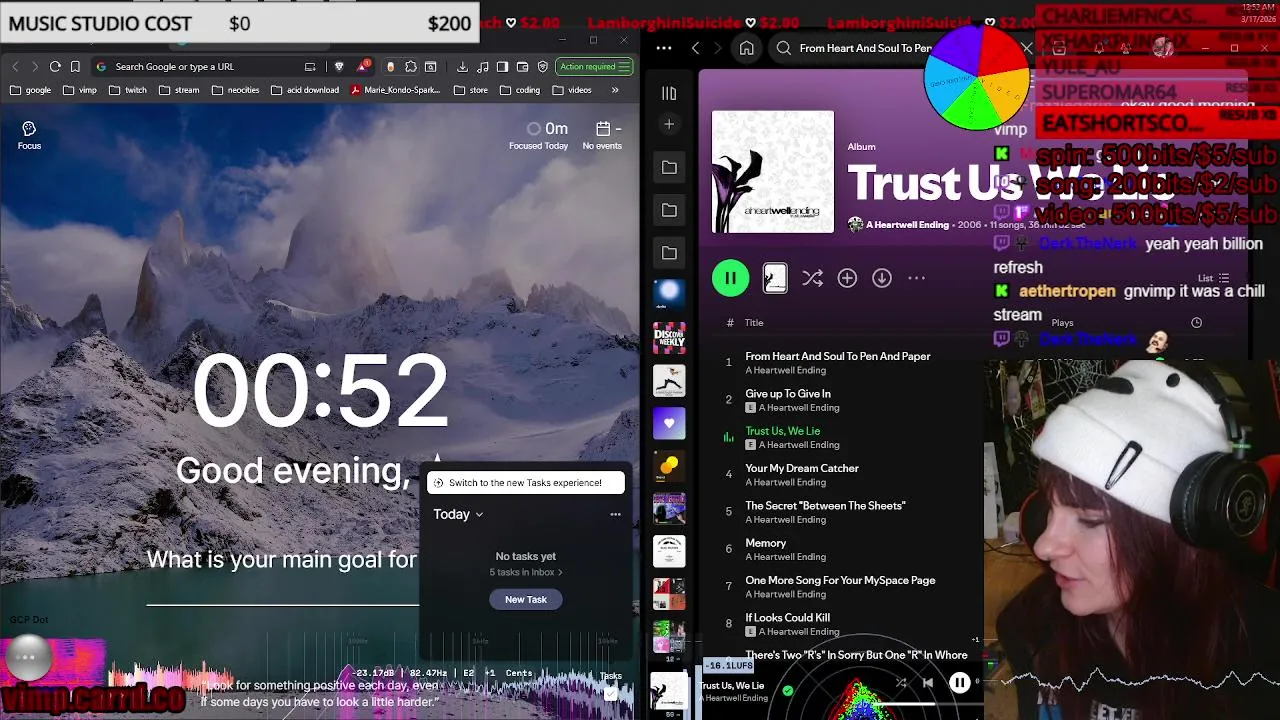Add the album to your Spotify library

pos(847,279)
